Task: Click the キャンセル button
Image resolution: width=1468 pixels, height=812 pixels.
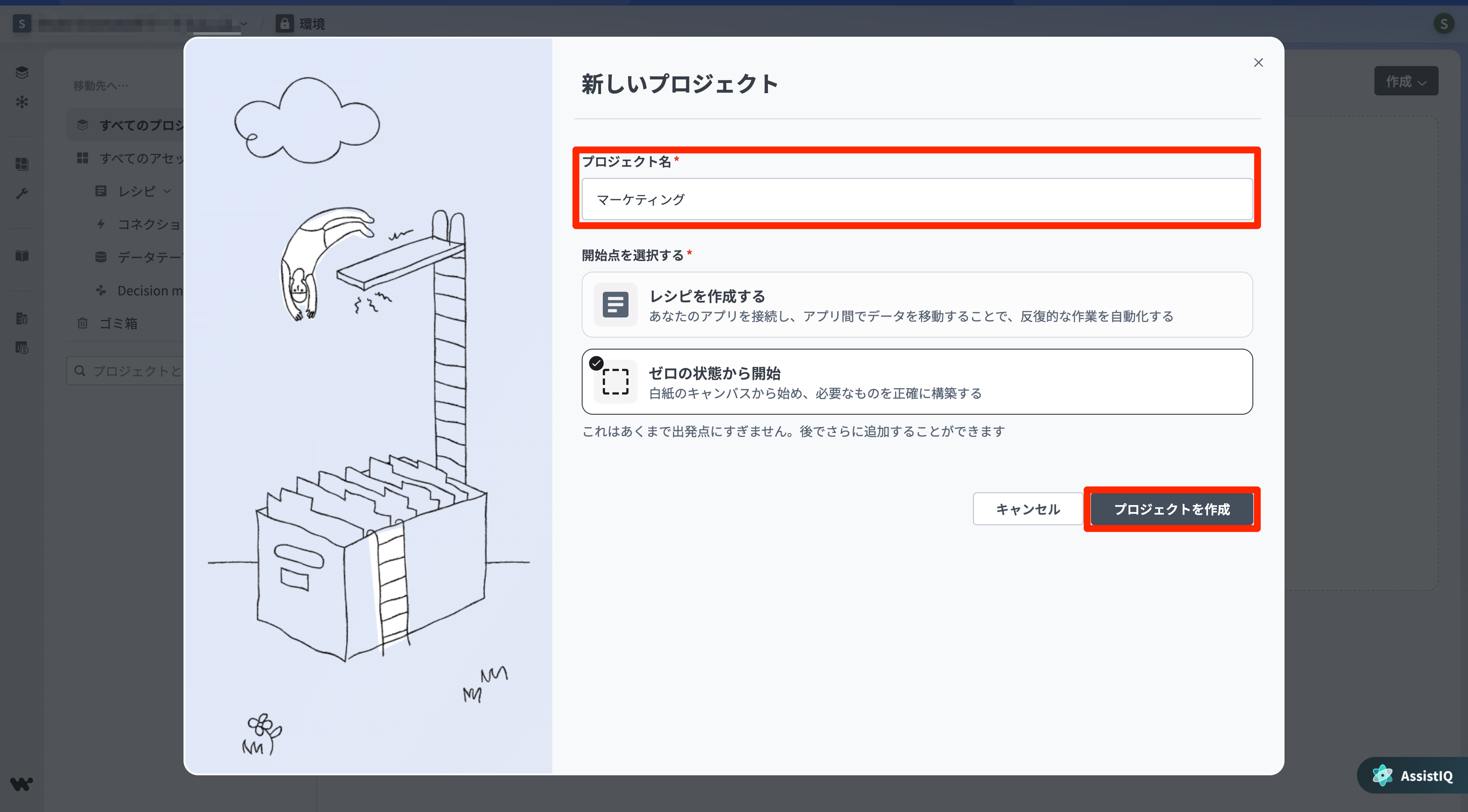Action: 1028,509
